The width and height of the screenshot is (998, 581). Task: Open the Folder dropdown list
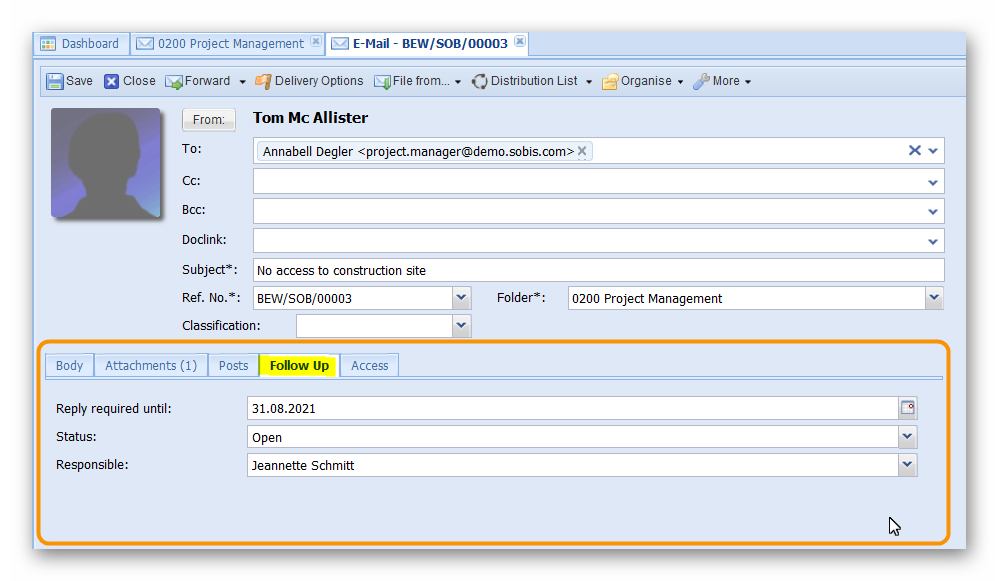point(934,298)
